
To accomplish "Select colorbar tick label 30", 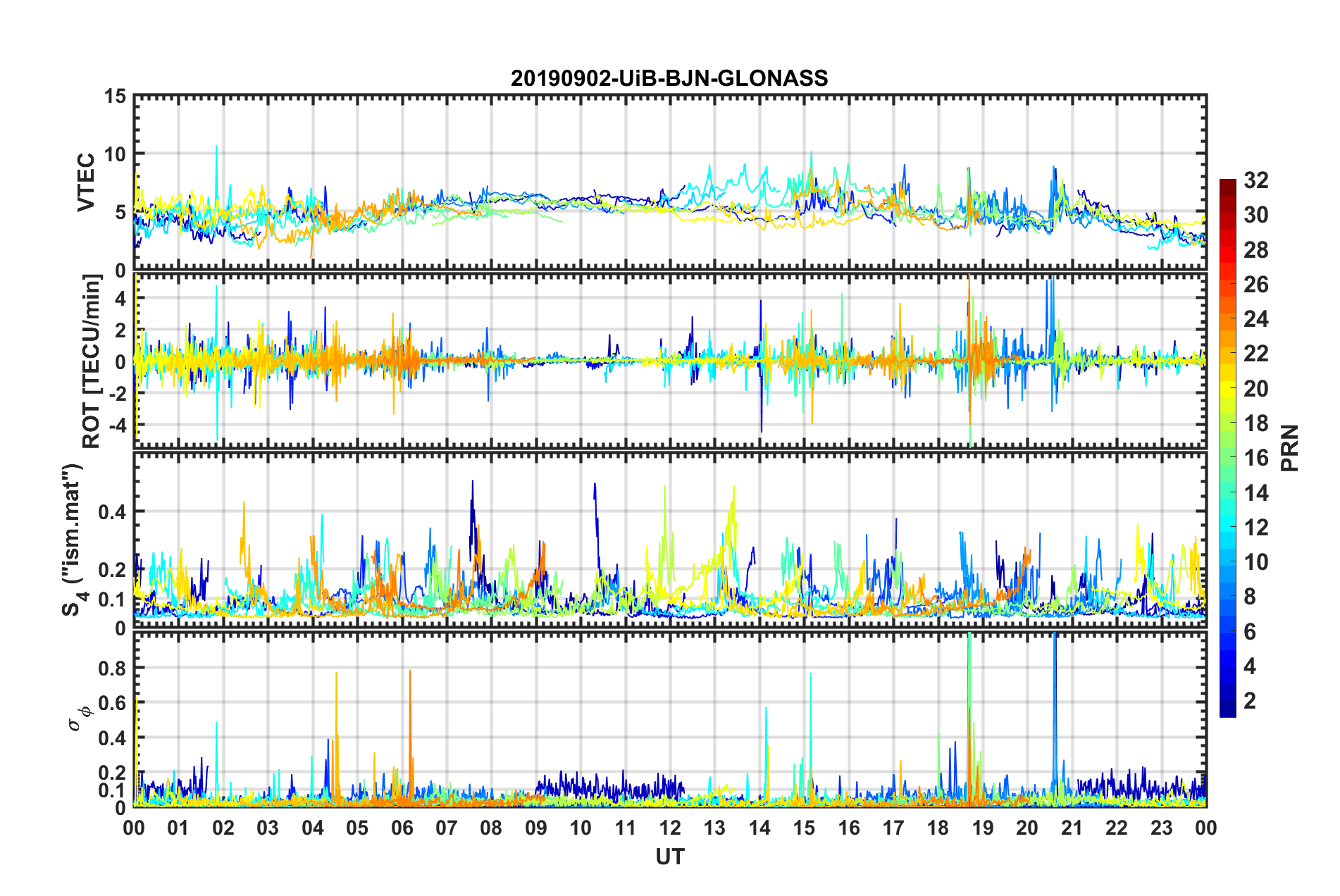I will pyautogui.click(x=1255, y=215).
